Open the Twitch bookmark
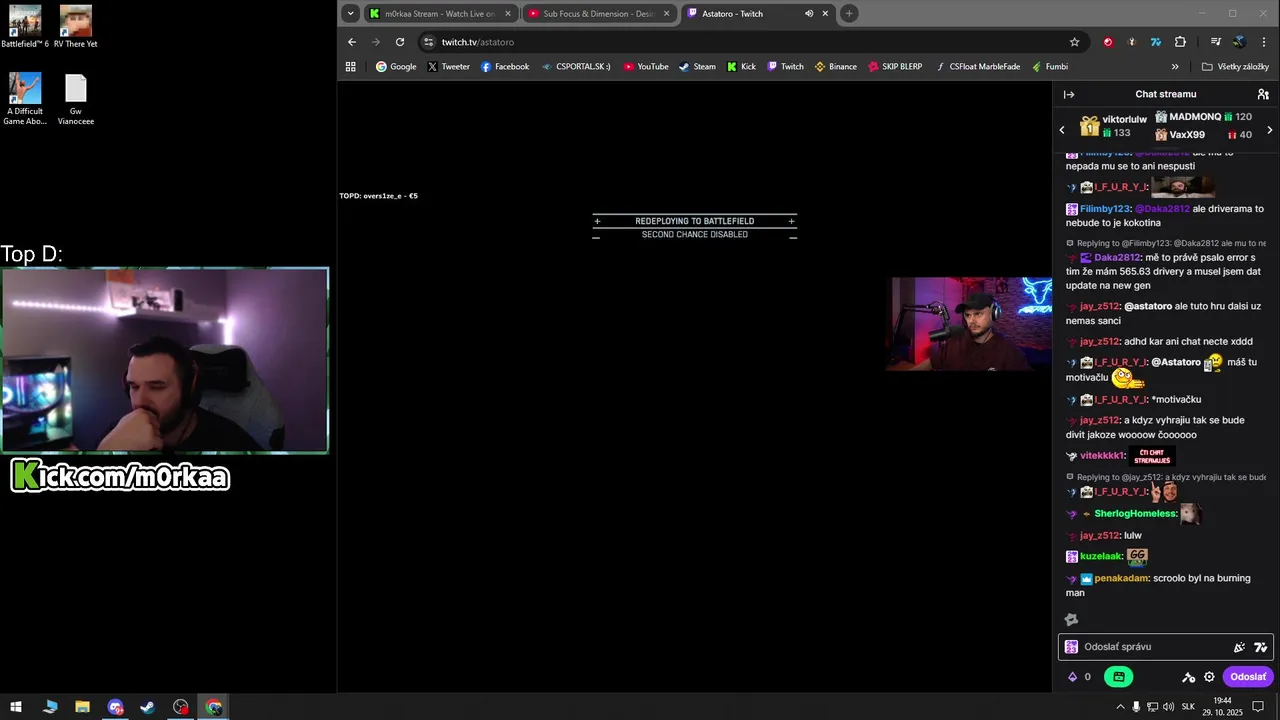 785,67
